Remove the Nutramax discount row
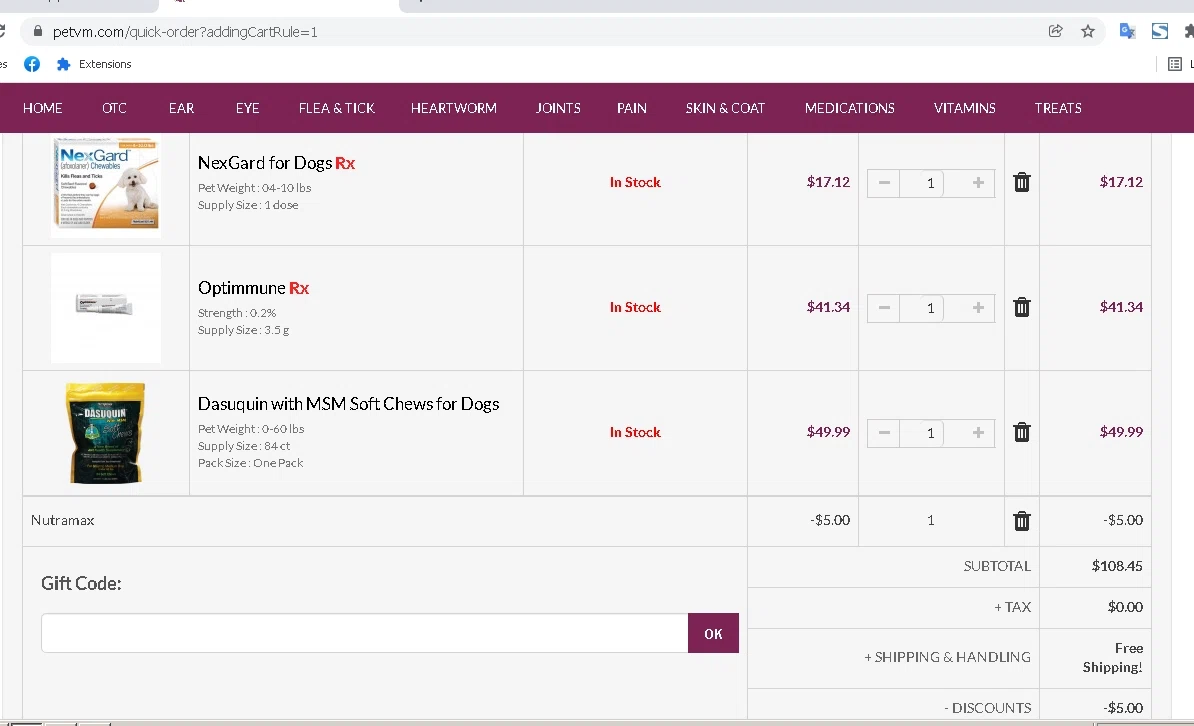 (x=1022, y=520)
